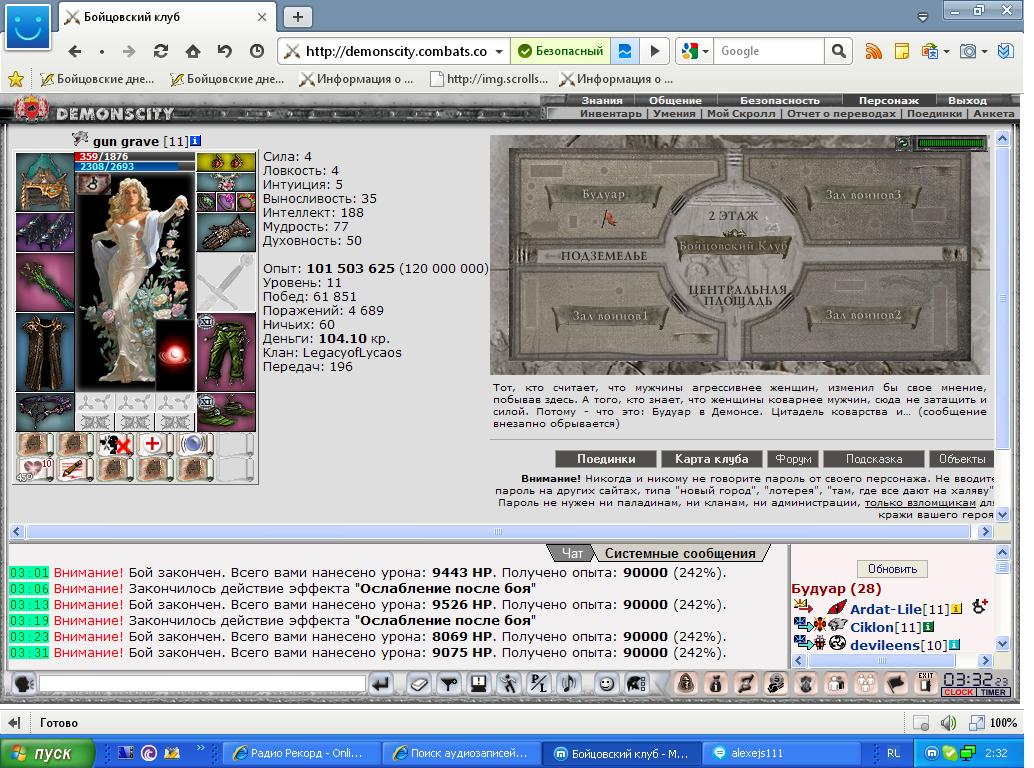Click the empty crossed-swords shield slot
Screen dimensions: 1034x768
(x=226, y=282)
